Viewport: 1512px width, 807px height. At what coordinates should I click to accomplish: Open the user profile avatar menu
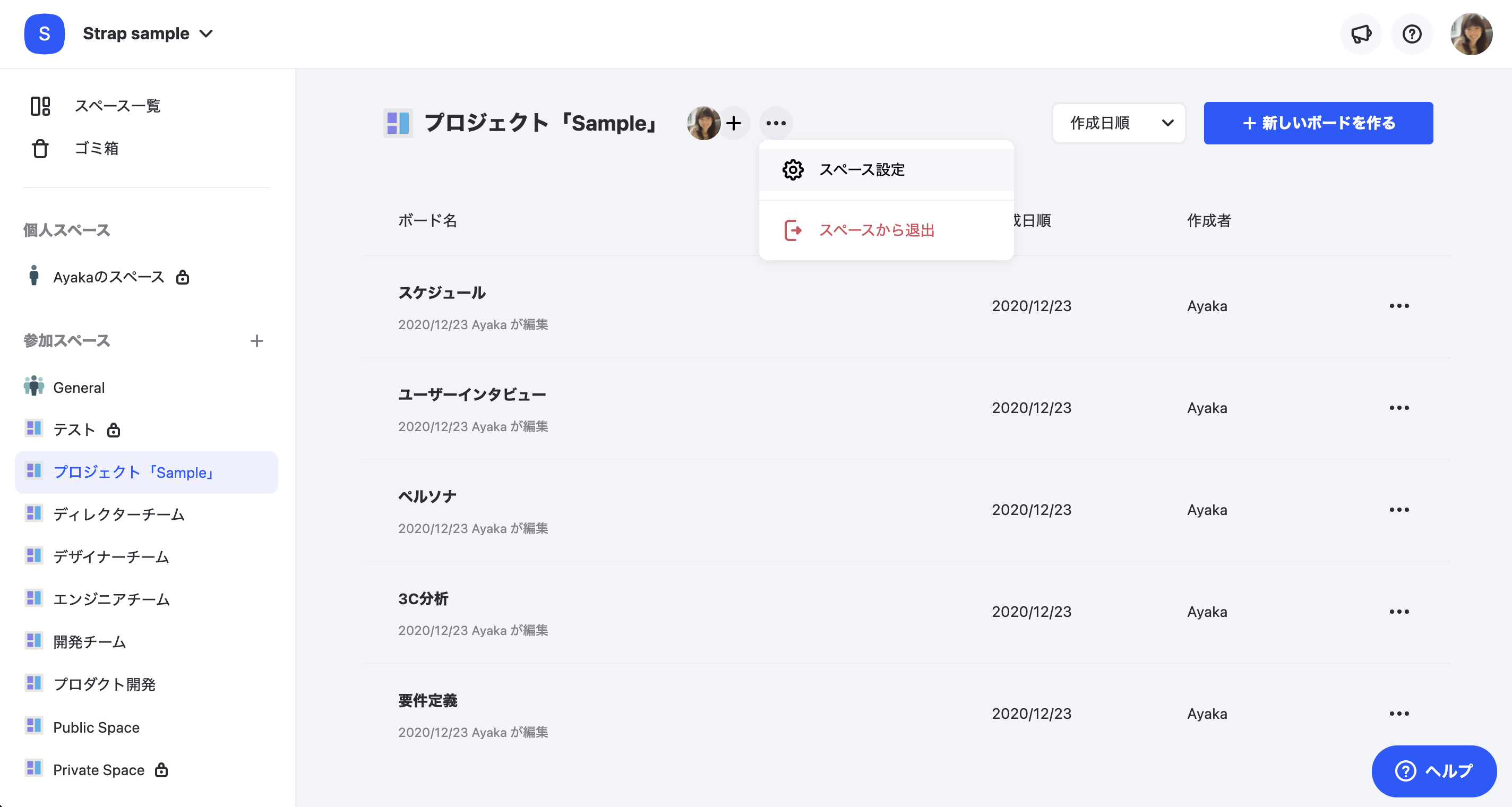[x=1471, y=34]
